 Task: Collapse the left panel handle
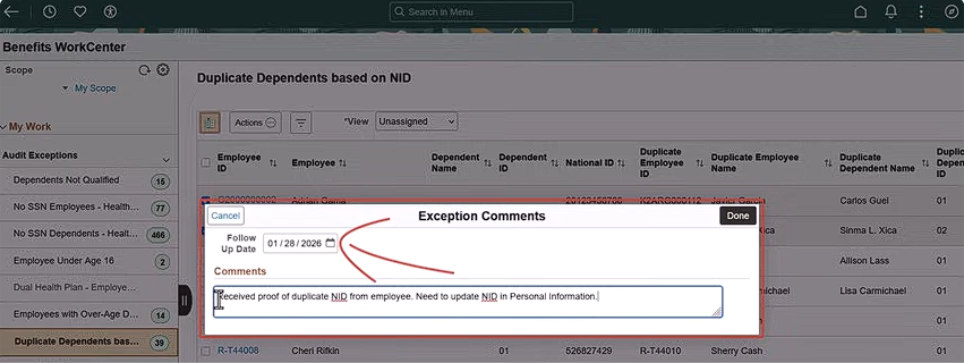pos(184,300)
